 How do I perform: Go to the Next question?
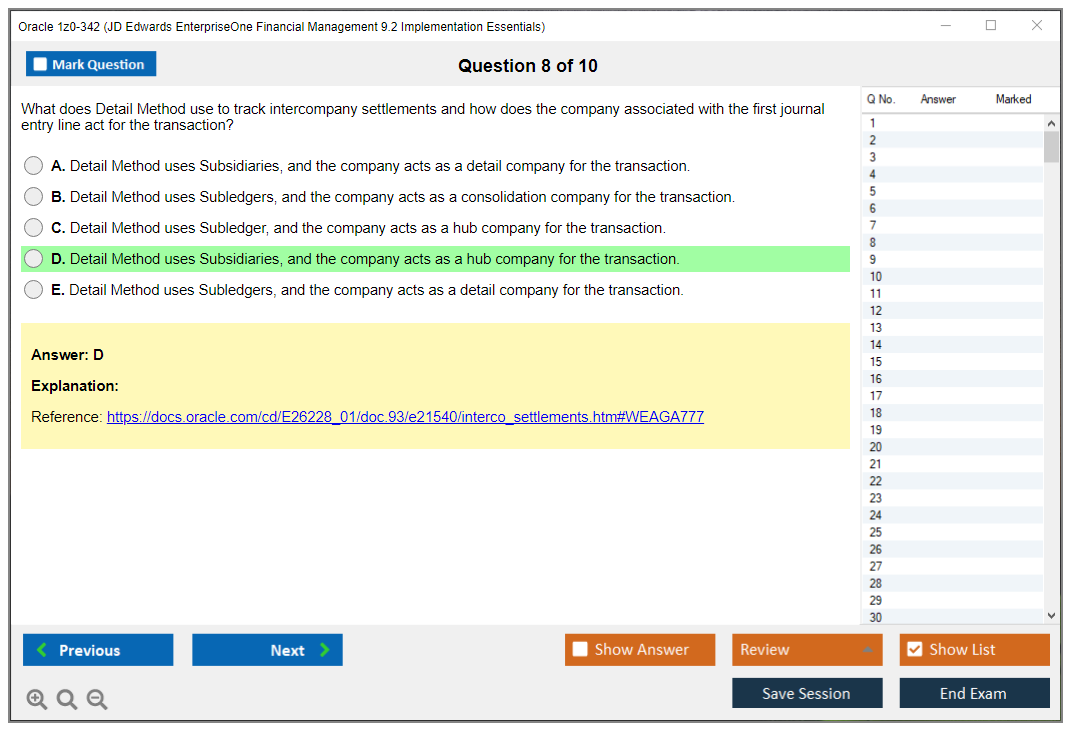tap(267, 650)
